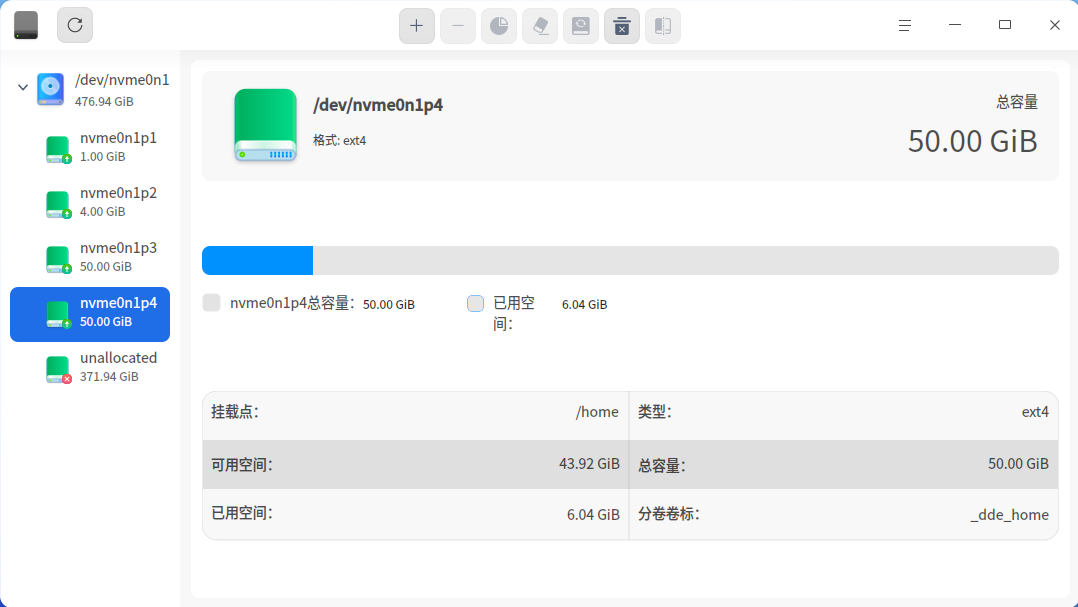1078x607 pixels.
Task: Select partition nvme0n1p3 in sidebar
Action: 90,257
